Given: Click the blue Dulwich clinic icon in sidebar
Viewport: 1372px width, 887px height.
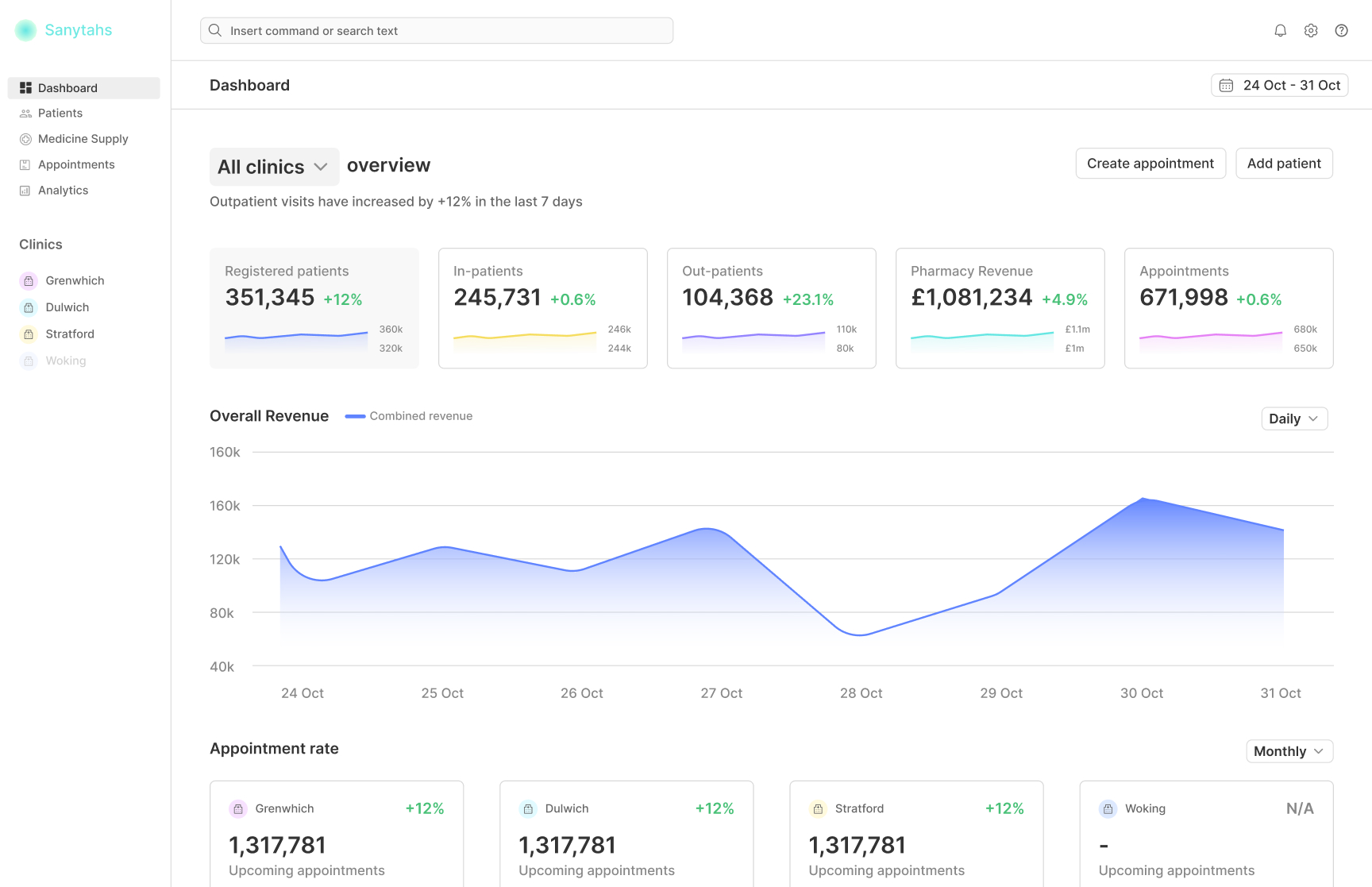Looking at the screenshot, I should (29, 307).
